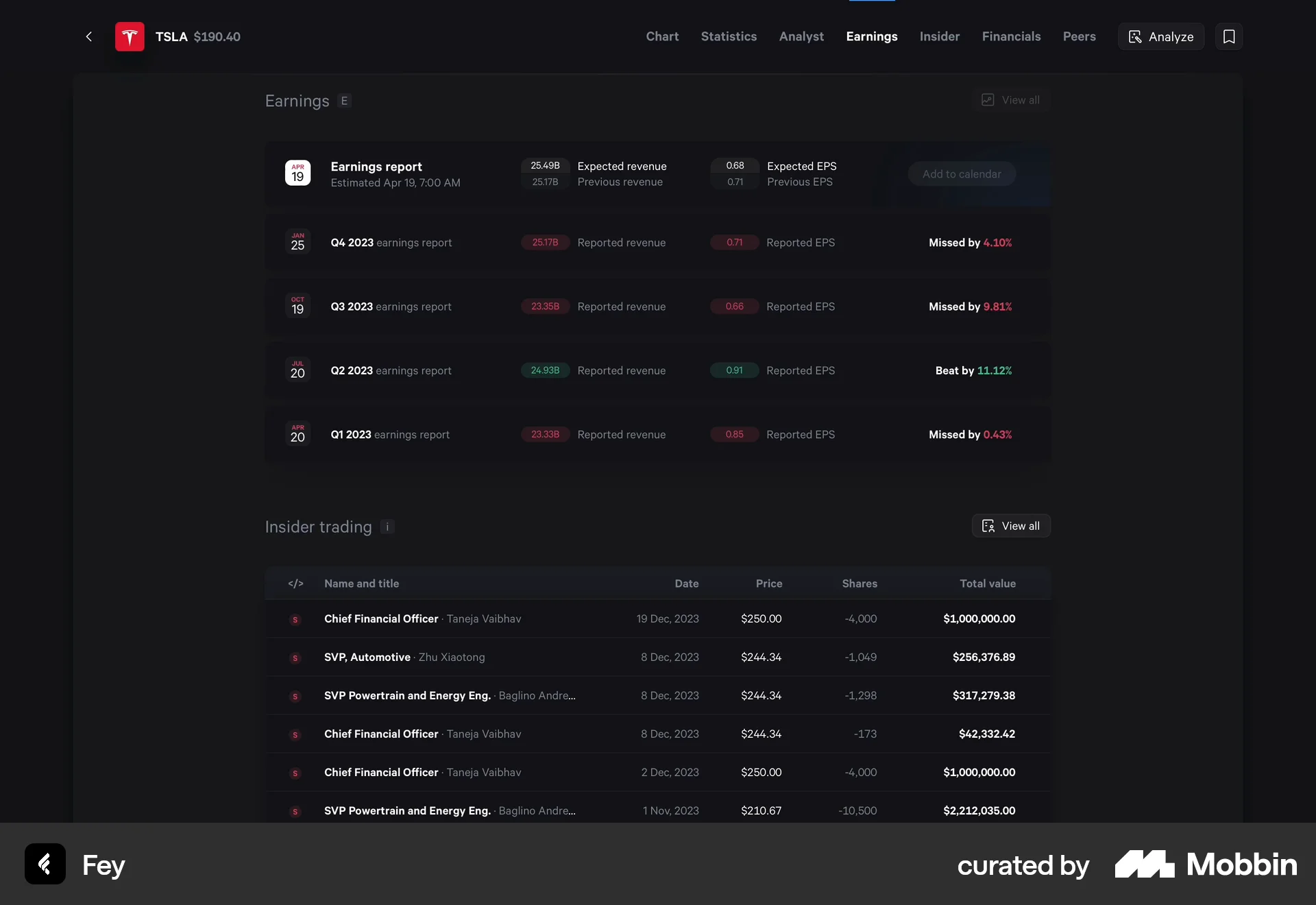Click the i badge beside Insider trading

(387, 527)
